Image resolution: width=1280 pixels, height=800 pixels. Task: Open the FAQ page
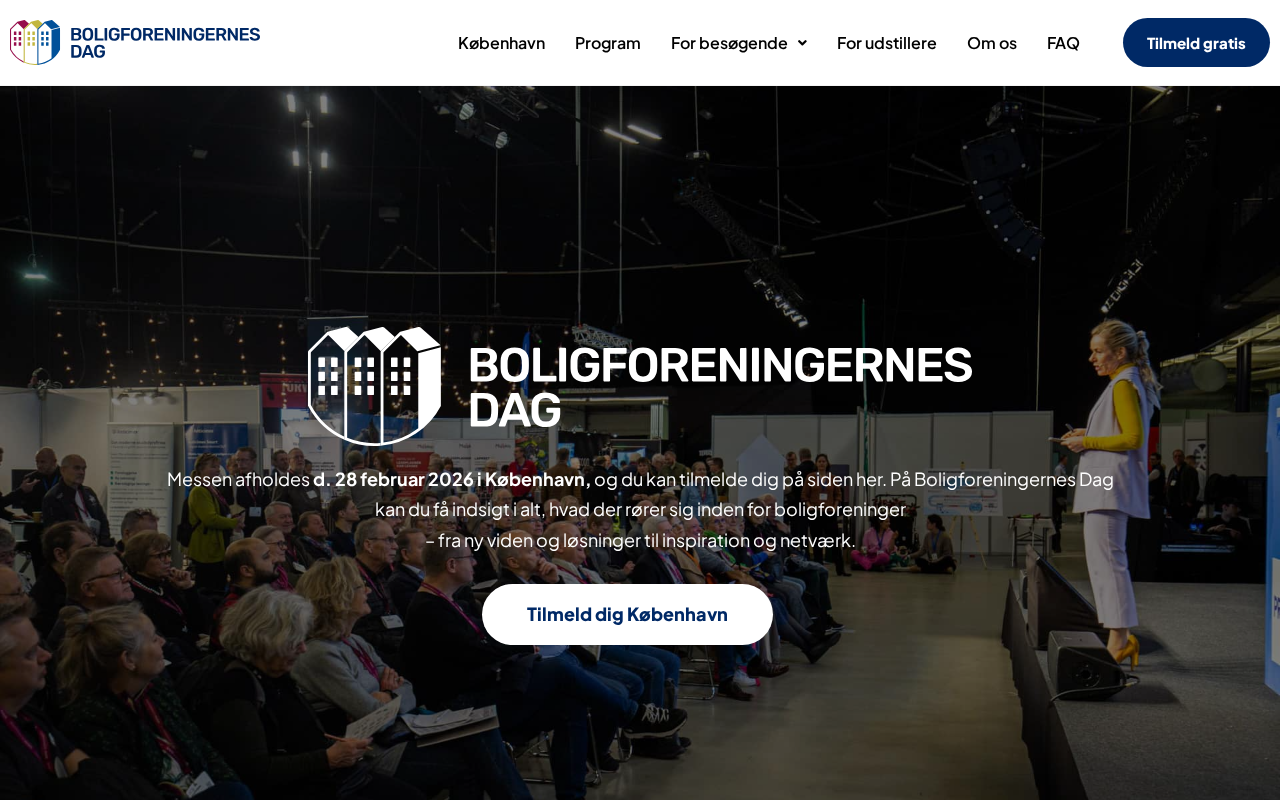click(x=1063, y=43)
